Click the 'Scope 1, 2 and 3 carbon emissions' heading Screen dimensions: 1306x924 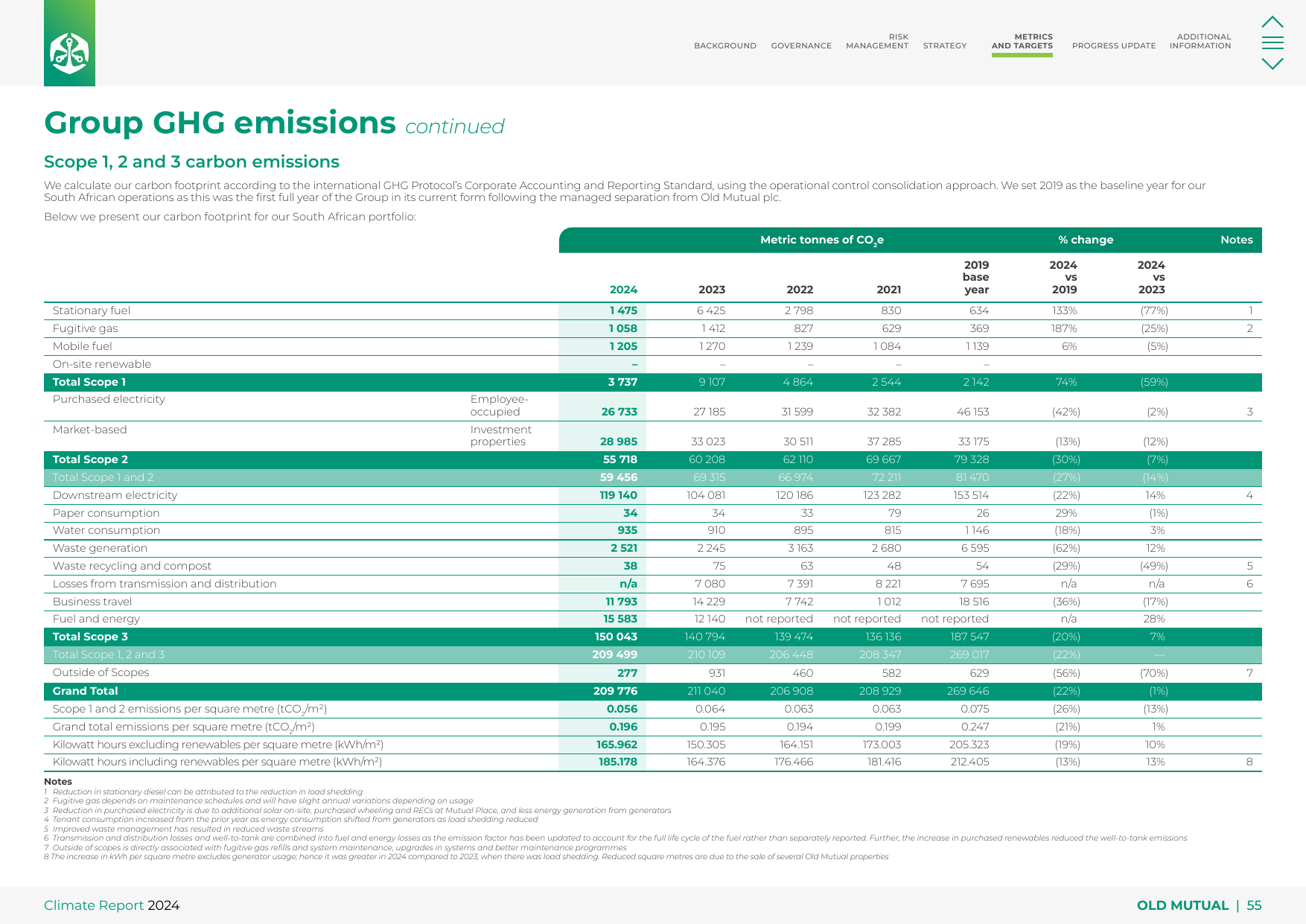tap(191, 162)
